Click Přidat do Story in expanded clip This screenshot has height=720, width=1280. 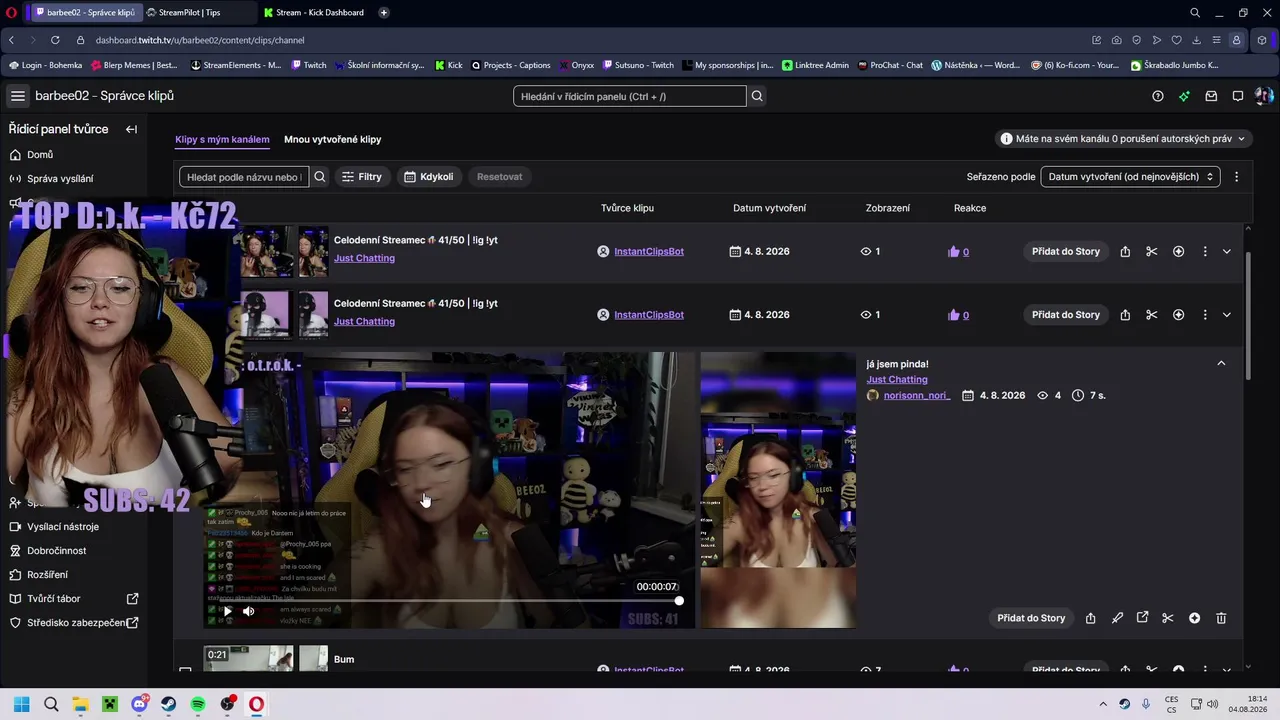[1032, 618]
